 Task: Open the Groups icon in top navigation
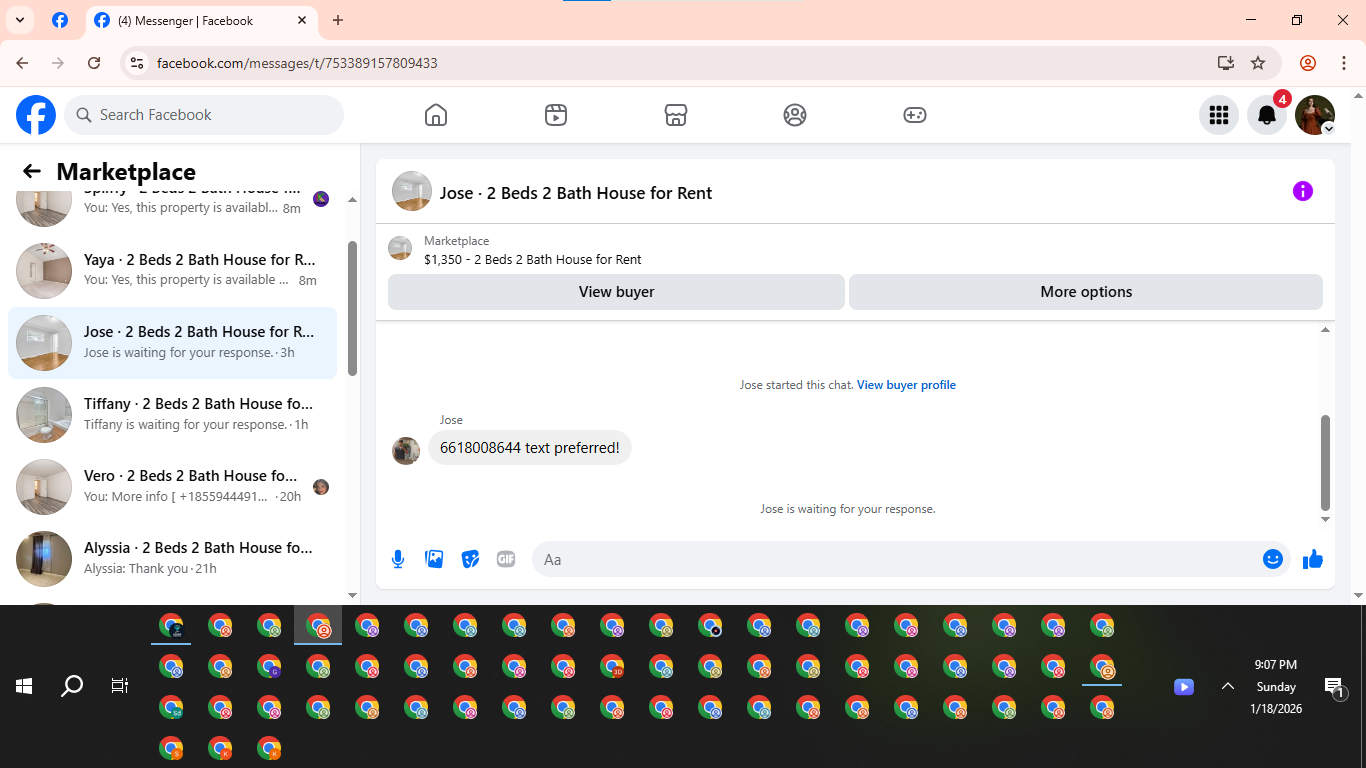tap(795, 115)
